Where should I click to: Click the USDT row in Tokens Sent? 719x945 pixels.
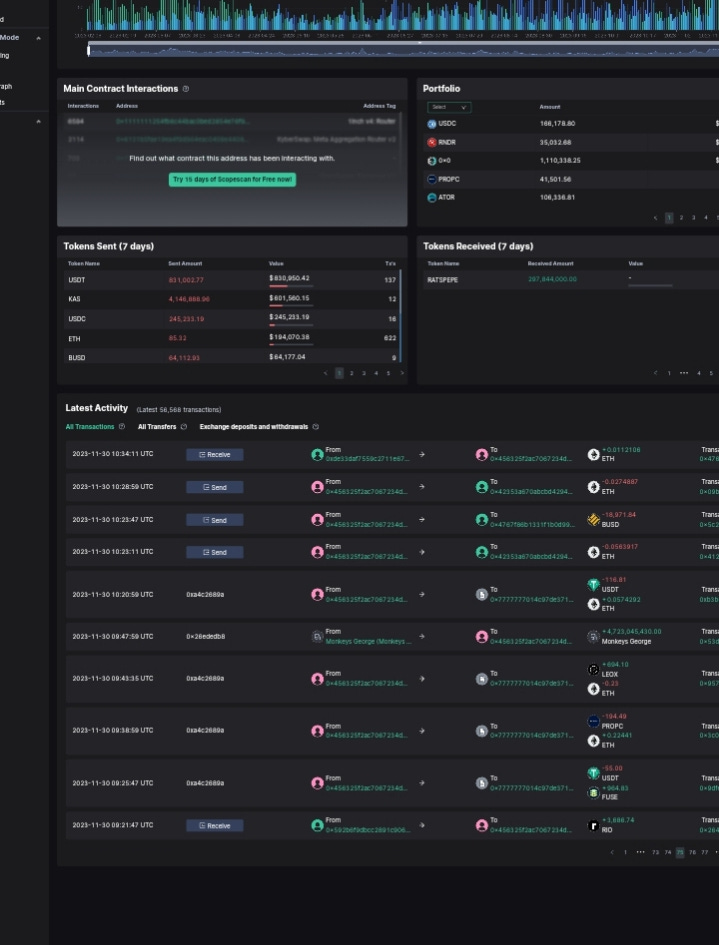231,280
